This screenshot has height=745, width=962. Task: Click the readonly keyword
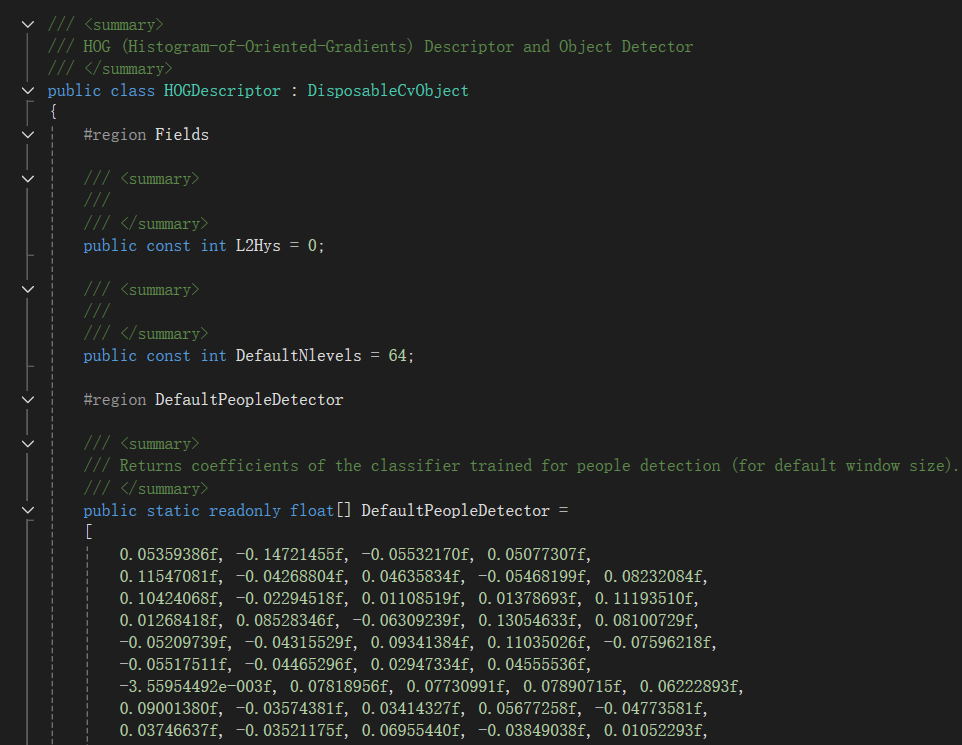[x=244, y=511]
